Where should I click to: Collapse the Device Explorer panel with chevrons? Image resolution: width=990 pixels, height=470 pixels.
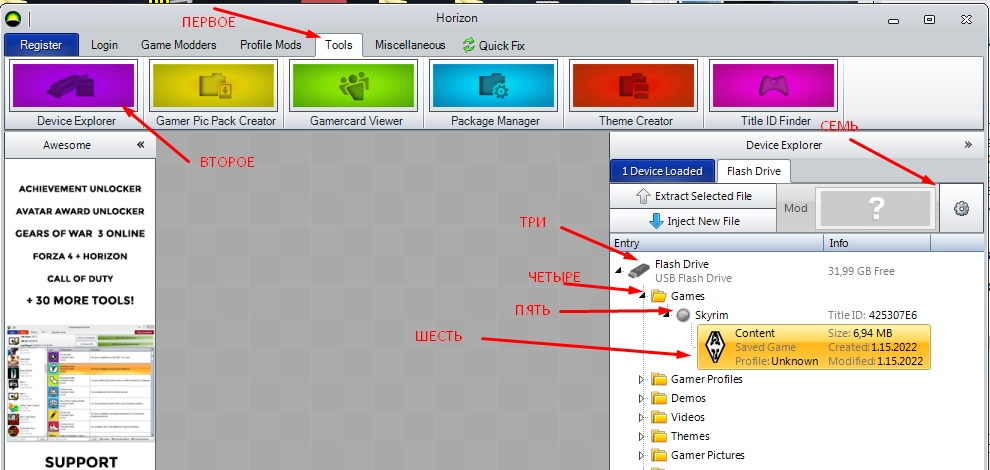tap(969, 145)
